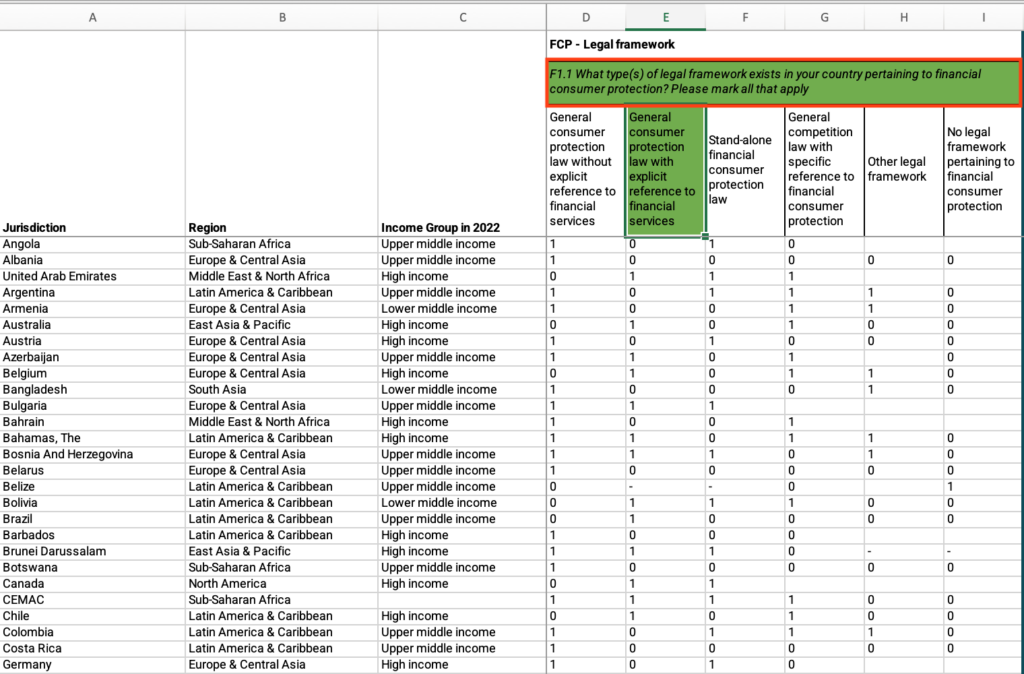1024x674 pixels.
Task: Select Brunei Darussalam's dash in column H
Action: coord(904,551)
